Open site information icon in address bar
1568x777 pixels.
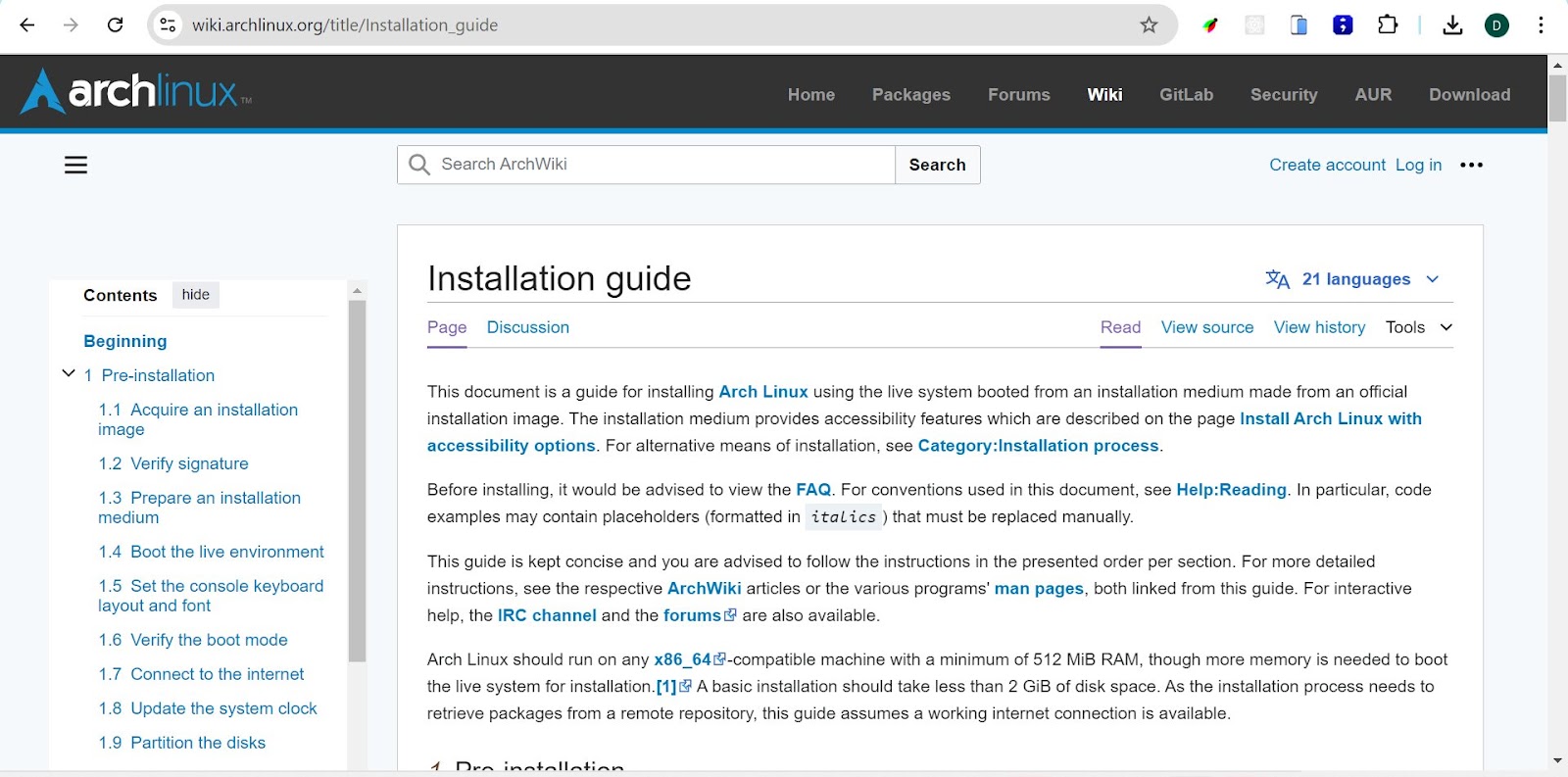point(169,25)
